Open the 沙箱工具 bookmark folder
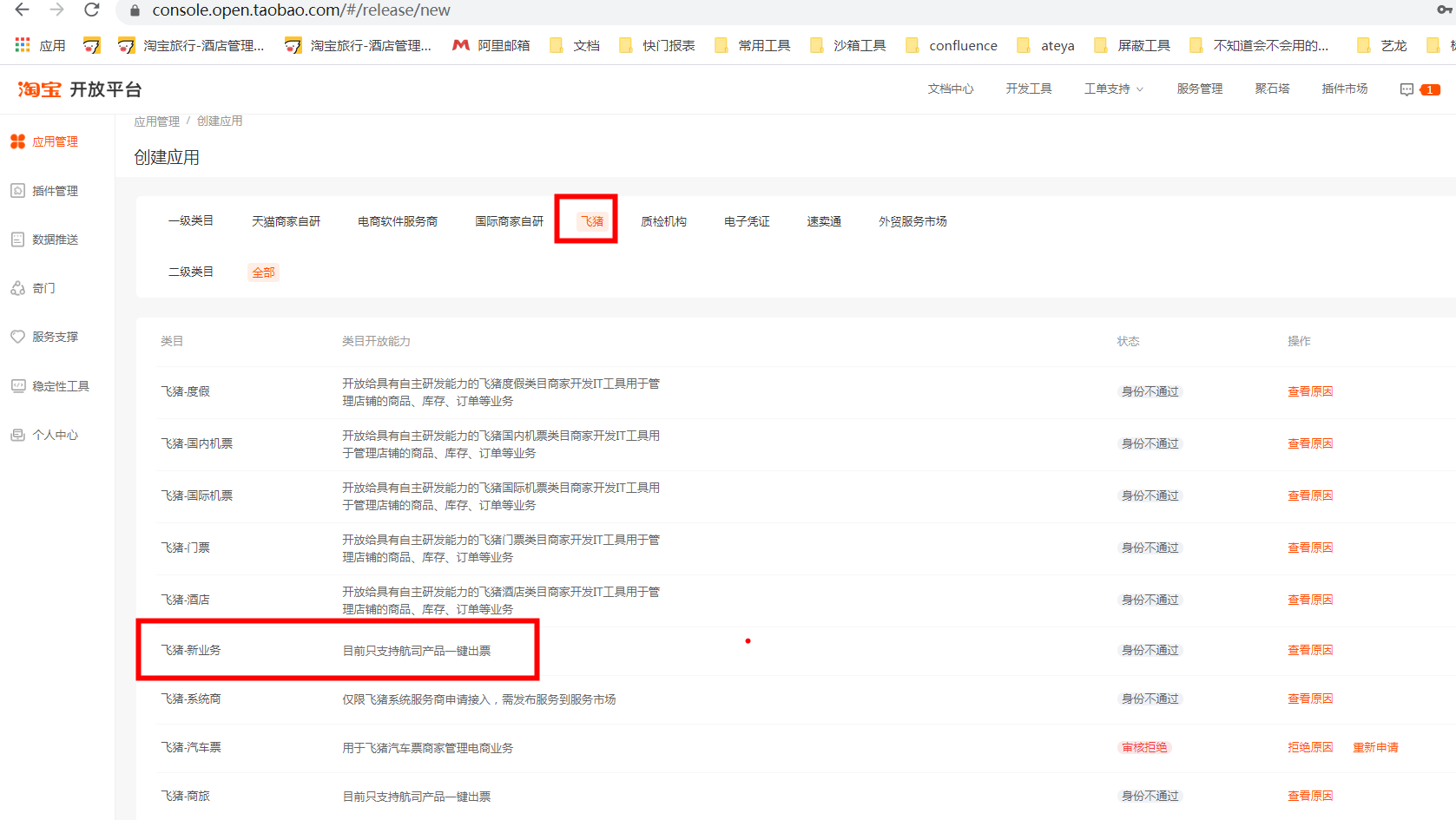 pos(848,45)
